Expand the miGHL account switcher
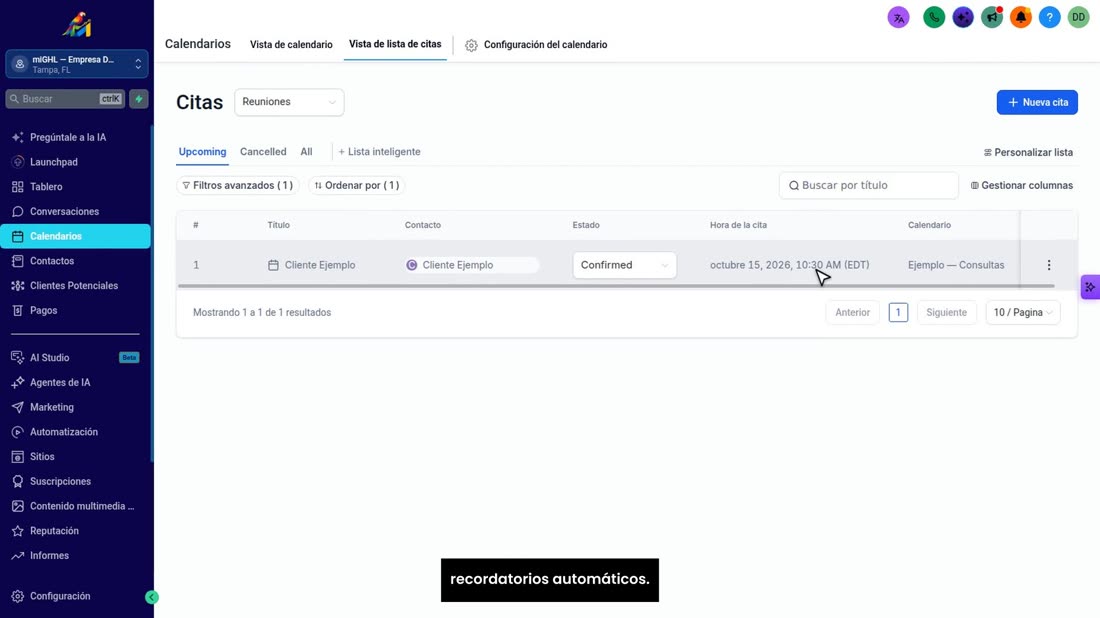Viewport: 1100px width, 618px height. point(76,64)
